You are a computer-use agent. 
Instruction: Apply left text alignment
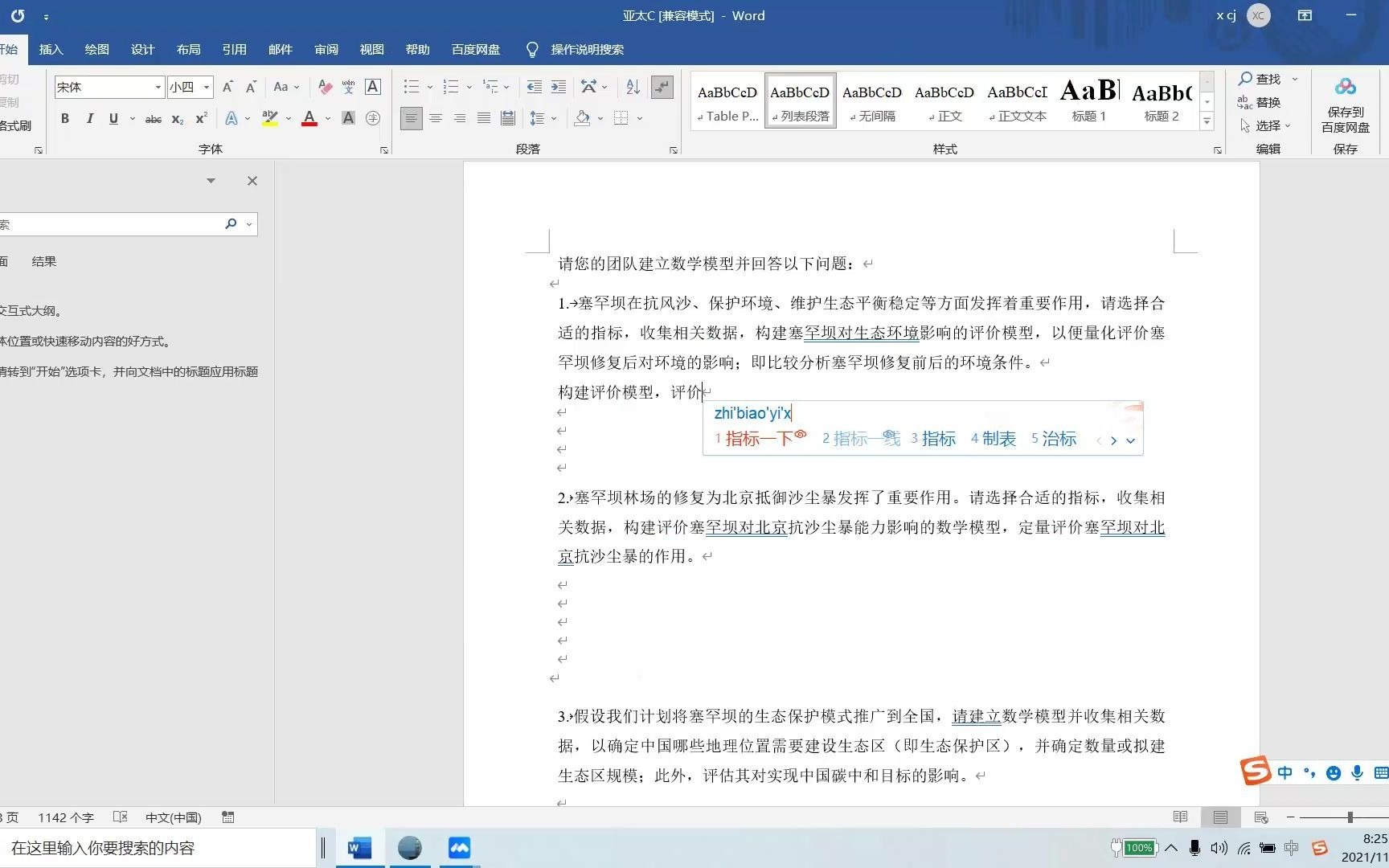411,118
